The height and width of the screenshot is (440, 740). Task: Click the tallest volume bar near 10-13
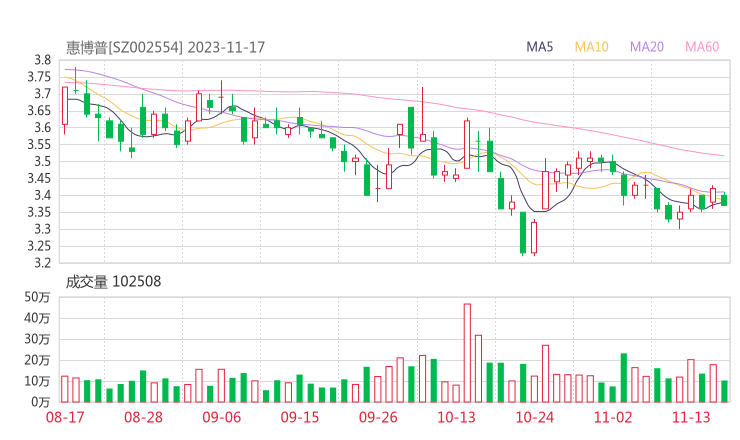(467, 353)
